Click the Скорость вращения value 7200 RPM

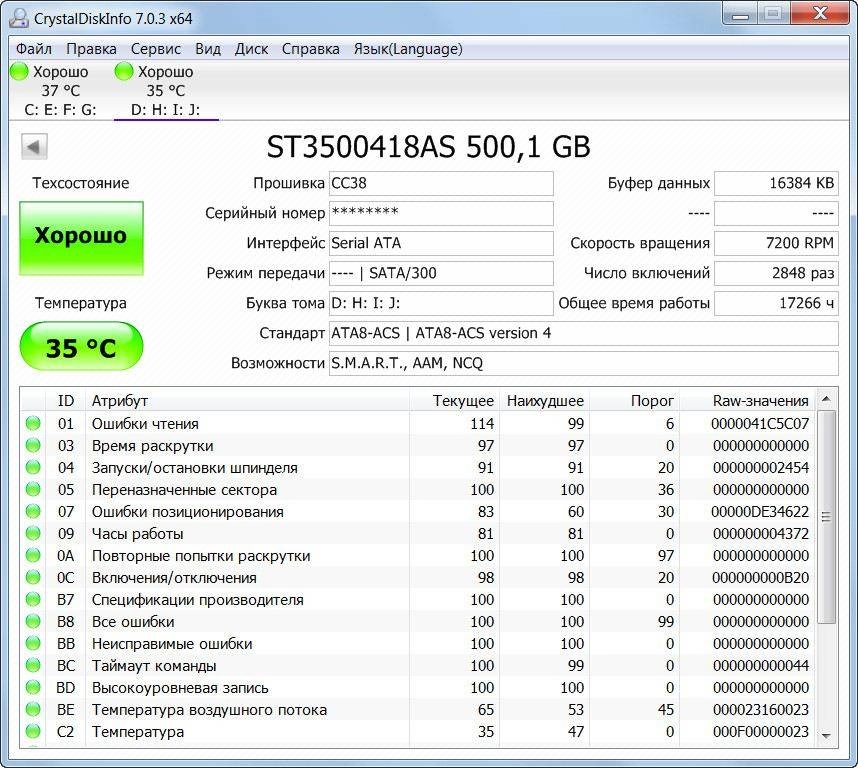click(776, 243)
